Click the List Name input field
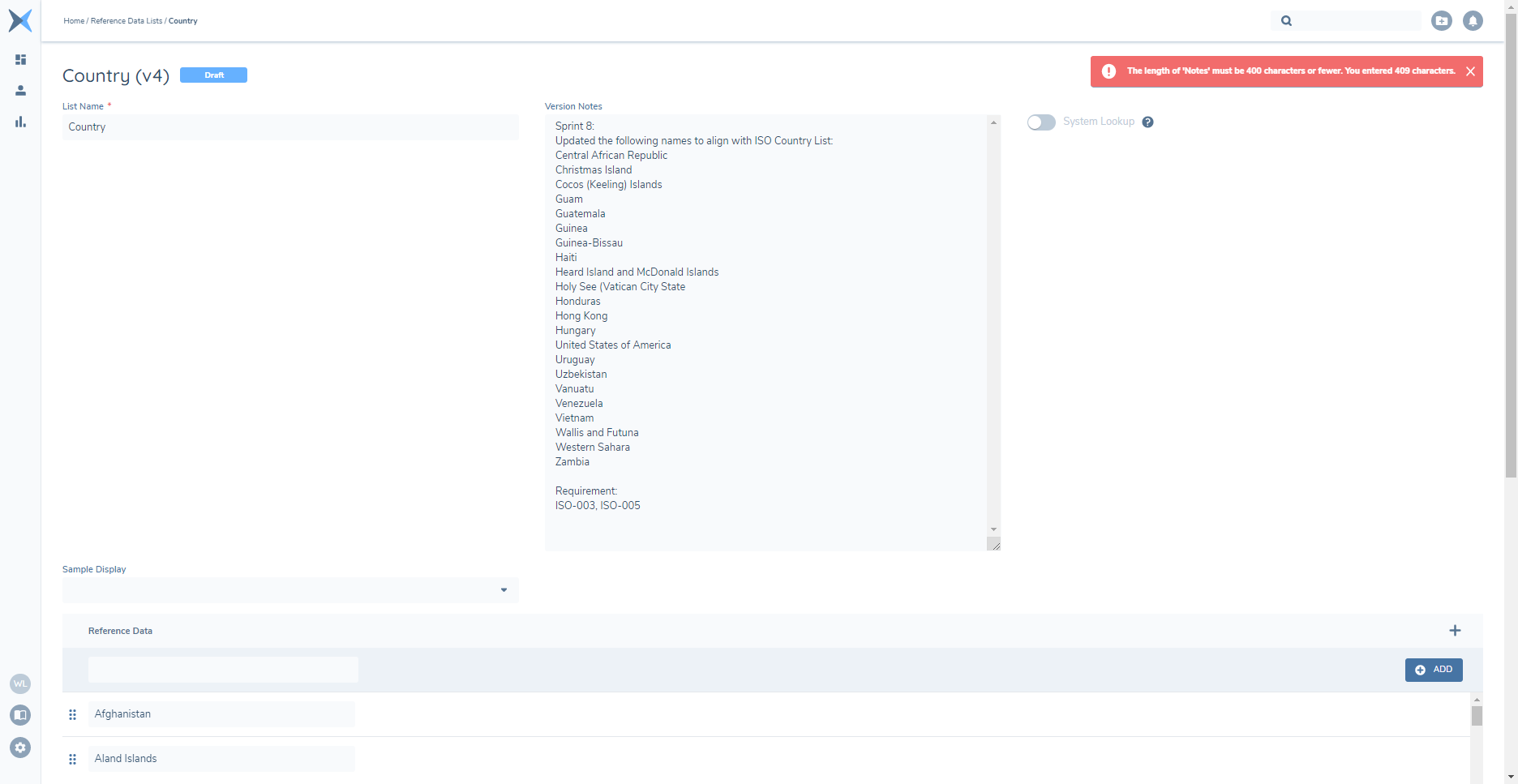 [290, 127]
